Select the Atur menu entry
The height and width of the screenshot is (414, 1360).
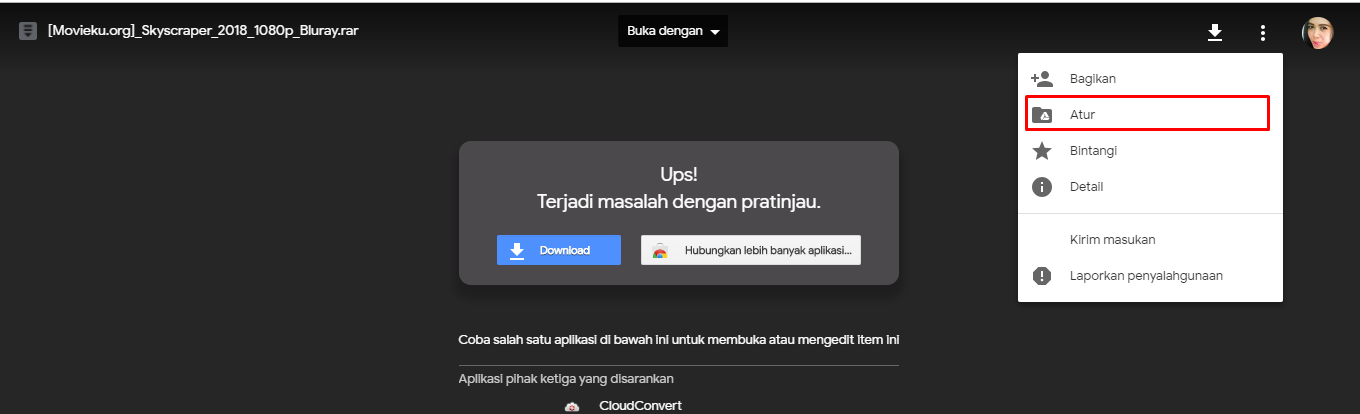[x=1148, y=114]
